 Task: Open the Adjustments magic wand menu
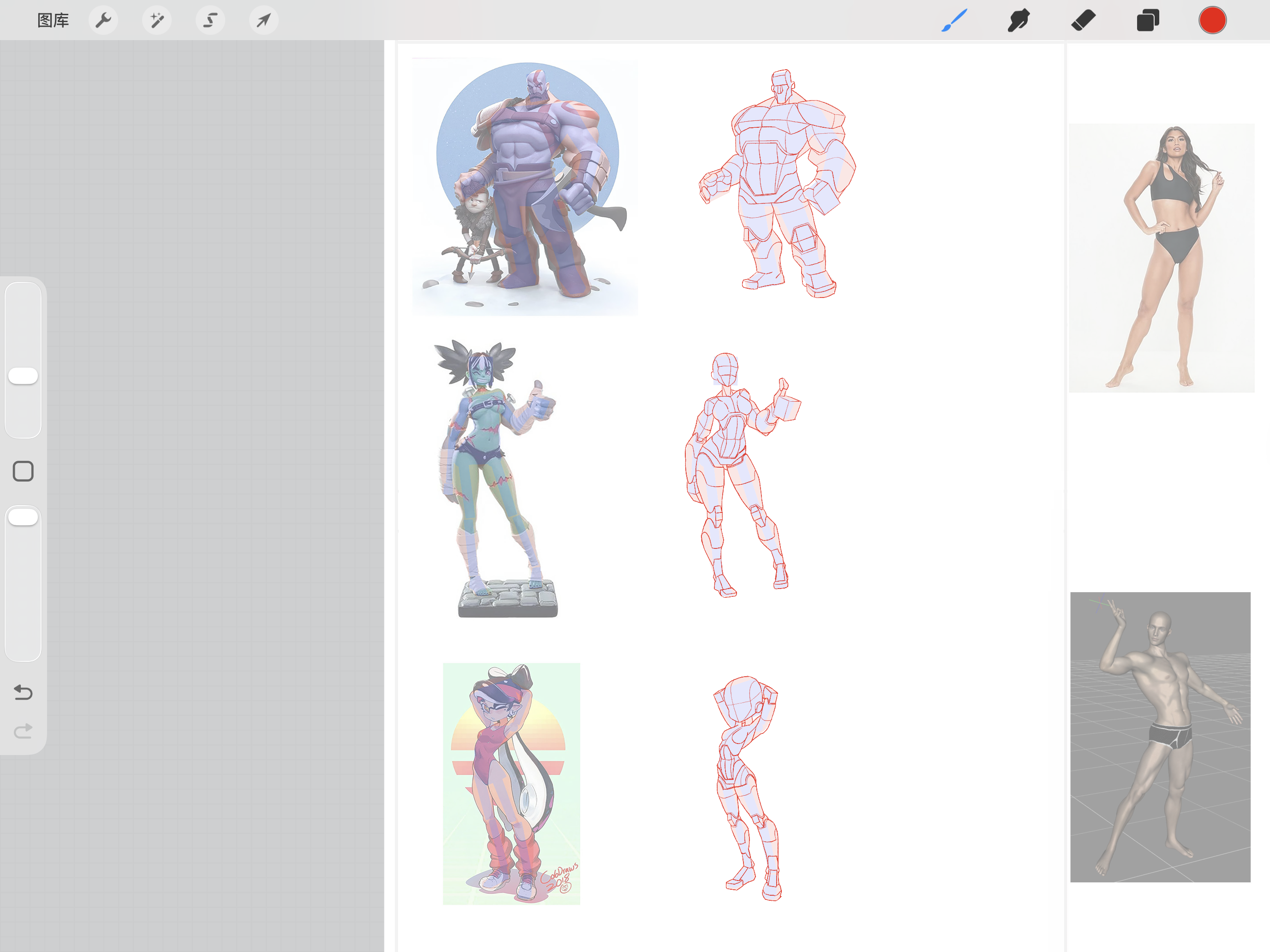(x=157, y=21)
